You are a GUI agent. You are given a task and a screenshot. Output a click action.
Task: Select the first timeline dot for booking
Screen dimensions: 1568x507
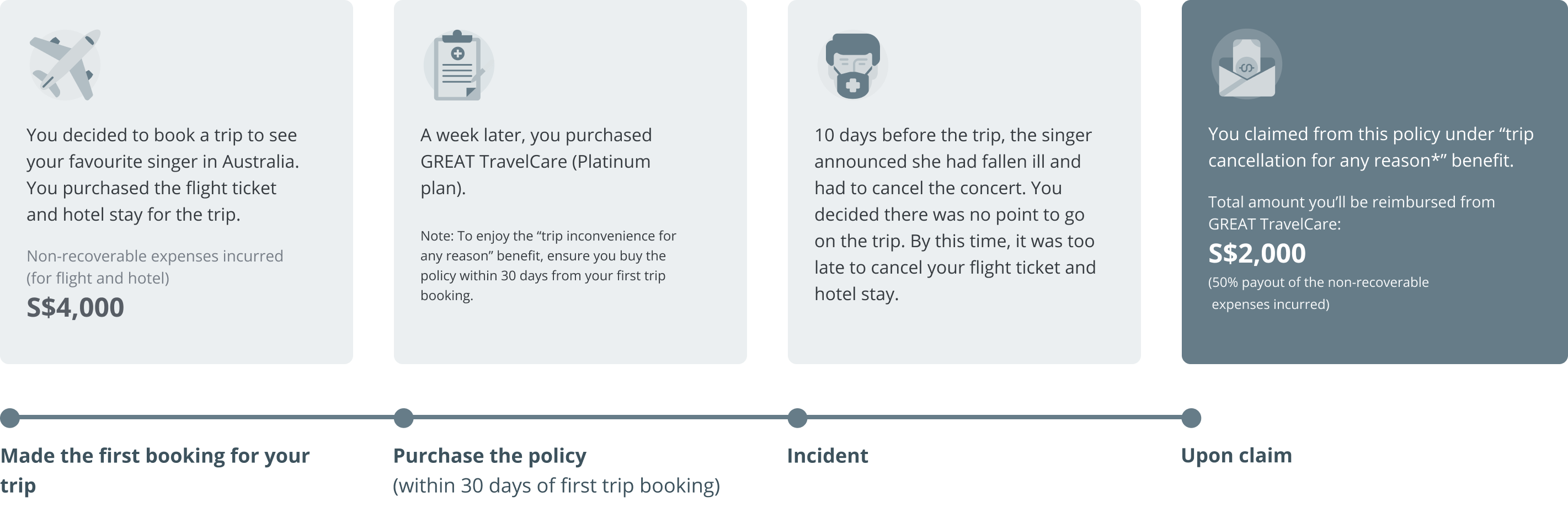point(10,418)
